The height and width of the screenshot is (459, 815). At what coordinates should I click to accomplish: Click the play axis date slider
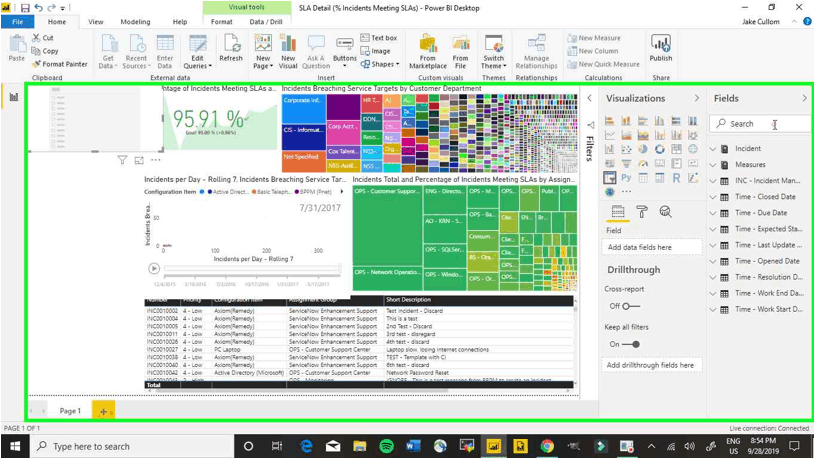click(252, 269)
